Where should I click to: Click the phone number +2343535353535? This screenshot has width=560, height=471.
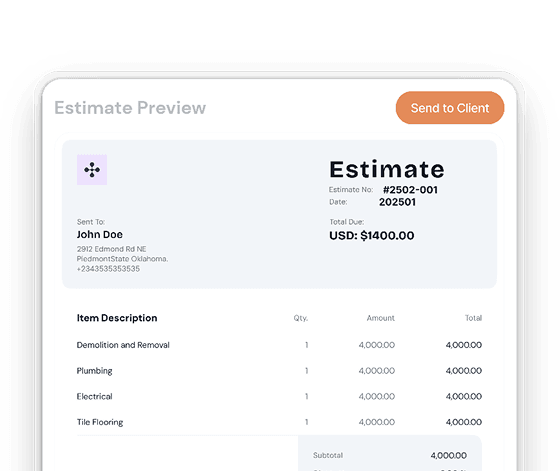pos(108,269)
